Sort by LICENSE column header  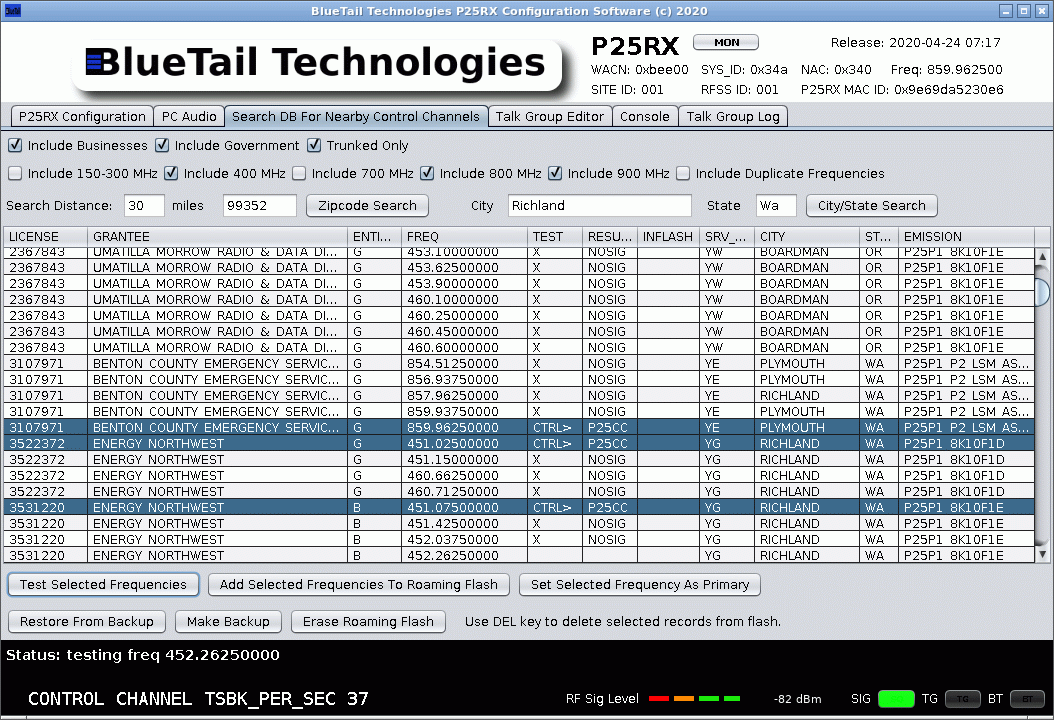[46, 237]
